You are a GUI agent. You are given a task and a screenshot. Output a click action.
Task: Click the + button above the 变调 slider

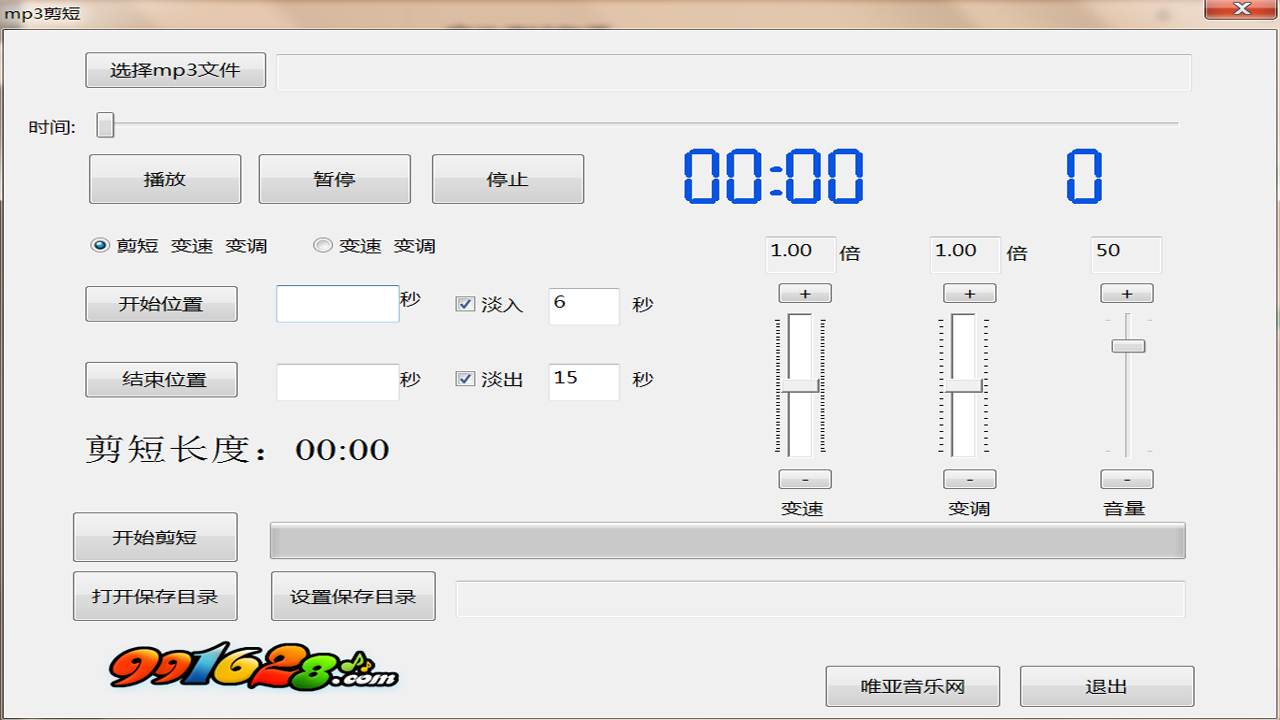pos(969,292)
